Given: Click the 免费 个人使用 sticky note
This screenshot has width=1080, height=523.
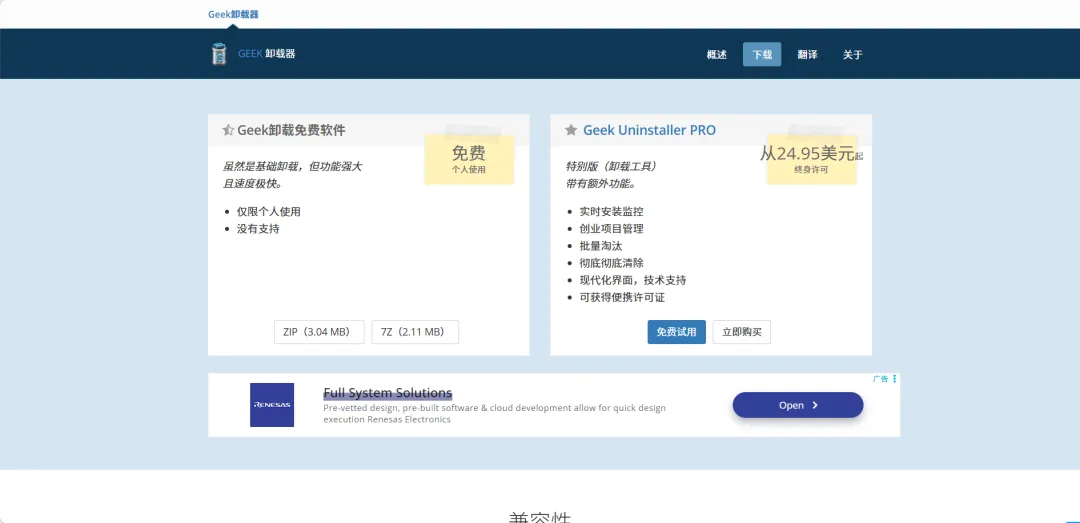Looking at the screenshot, I should click(469, 160).
